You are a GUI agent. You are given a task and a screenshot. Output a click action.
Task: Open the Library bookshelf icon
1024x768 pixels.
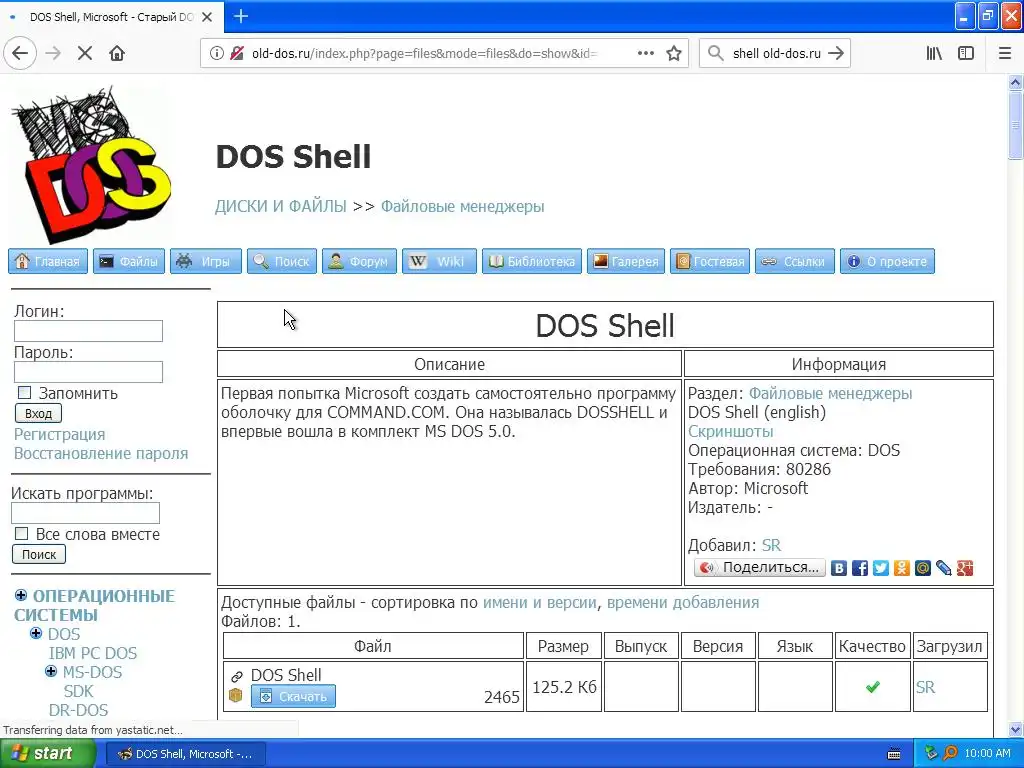click(934, 54)
